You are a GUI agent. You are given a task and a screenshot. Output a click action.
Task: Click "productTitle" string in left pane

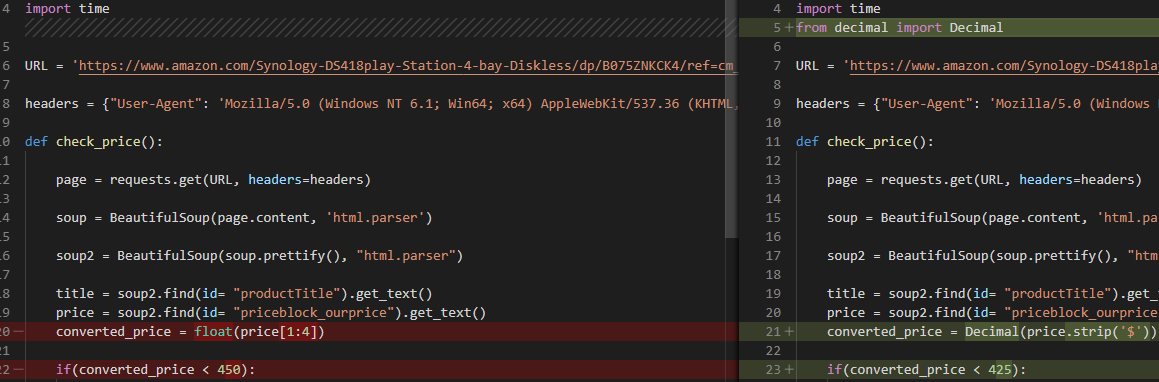click(300, 293)
